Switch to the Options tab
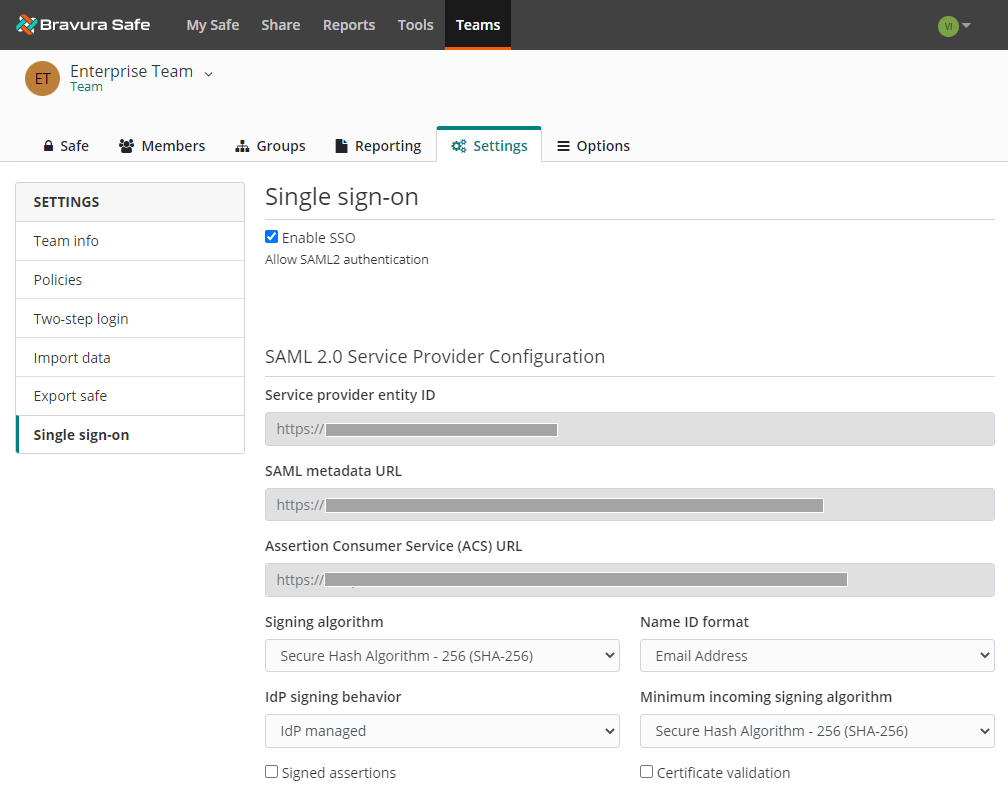The height and width of the screenshot is (797, 1008). 593,146
